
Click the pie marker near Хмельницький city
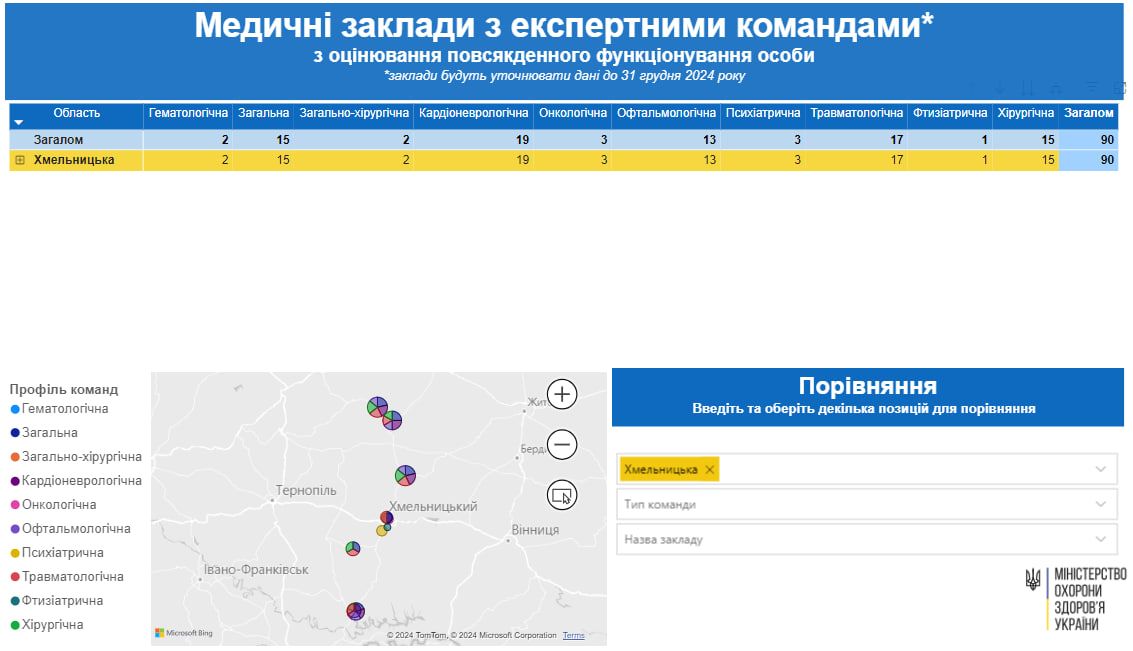point(387,517)
